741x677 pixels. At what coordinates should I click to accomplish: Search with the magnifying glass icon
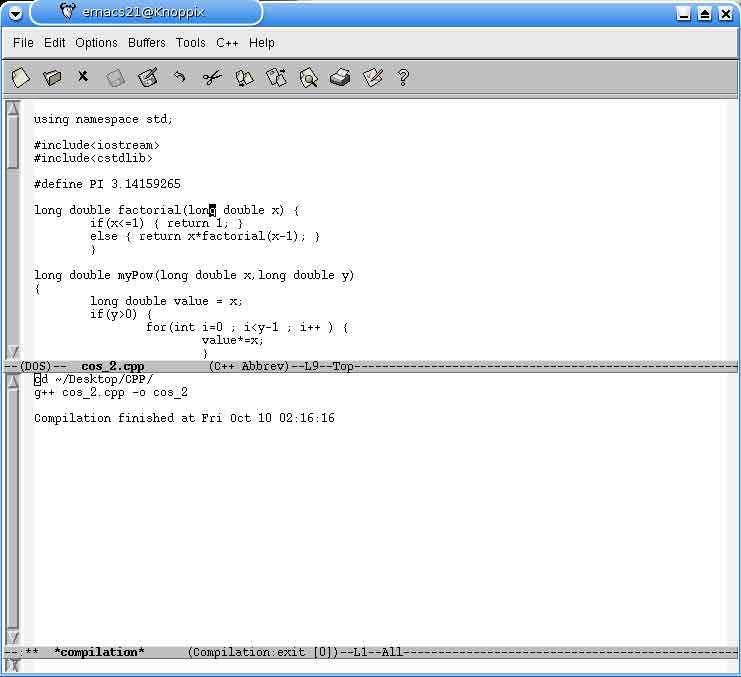[x=308, y=77]
